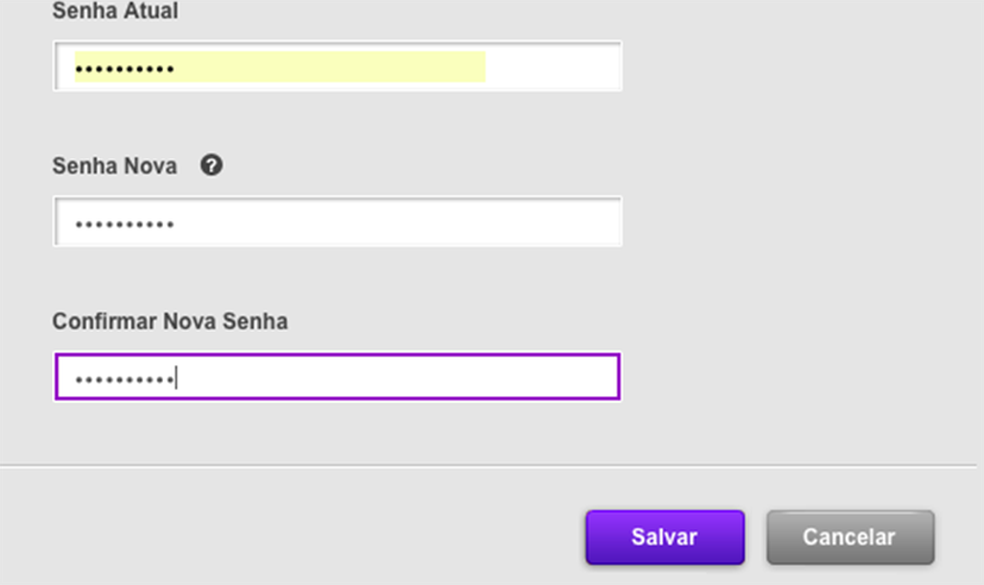This screenshot has height=585, width=984.
Task: Click empty right side of Senha Nova field
Action: pos(450,222)
